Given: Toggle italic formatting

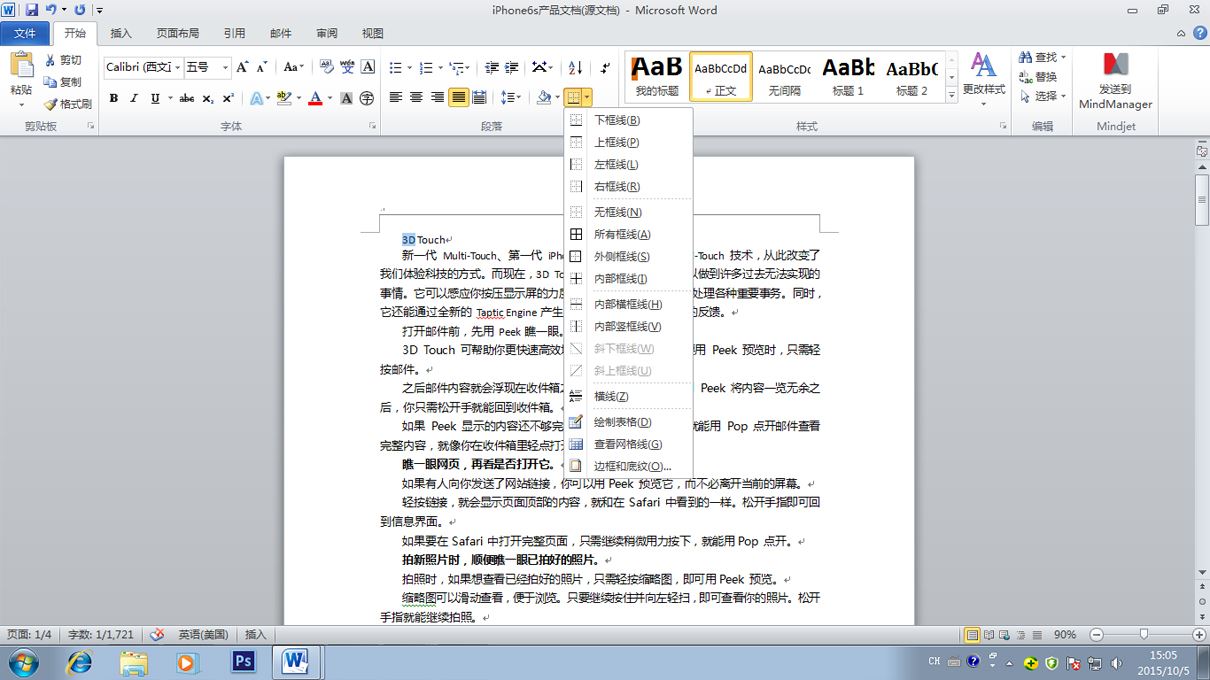Looking at the screenshot, I should pyautogui.click(x=134, y=98).
